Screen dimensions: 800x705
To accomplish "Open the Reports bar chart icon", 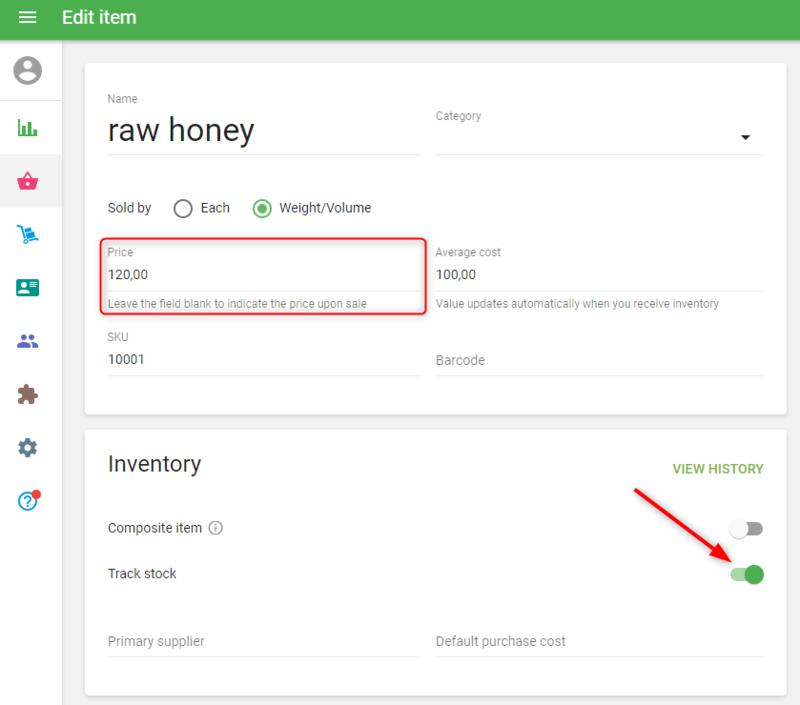I will point(28,128).
